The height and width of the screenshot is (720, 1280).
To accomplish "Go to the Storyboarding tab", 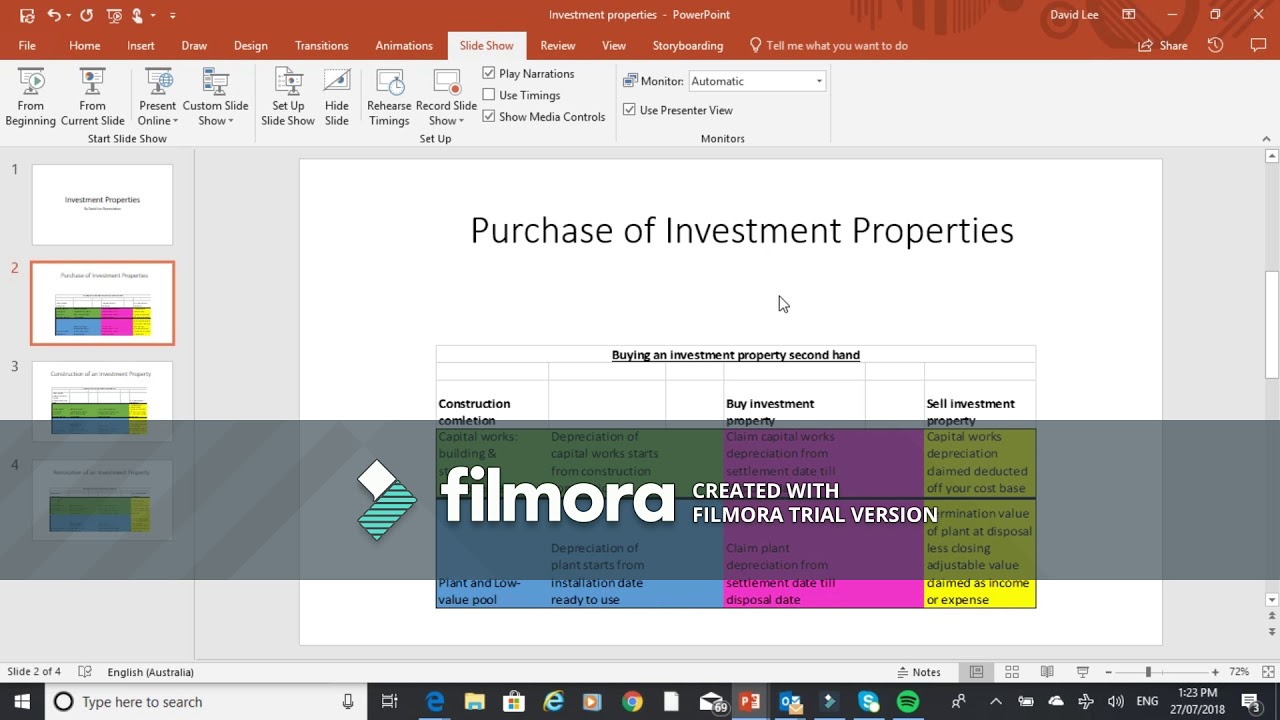I will pos(688,45).
